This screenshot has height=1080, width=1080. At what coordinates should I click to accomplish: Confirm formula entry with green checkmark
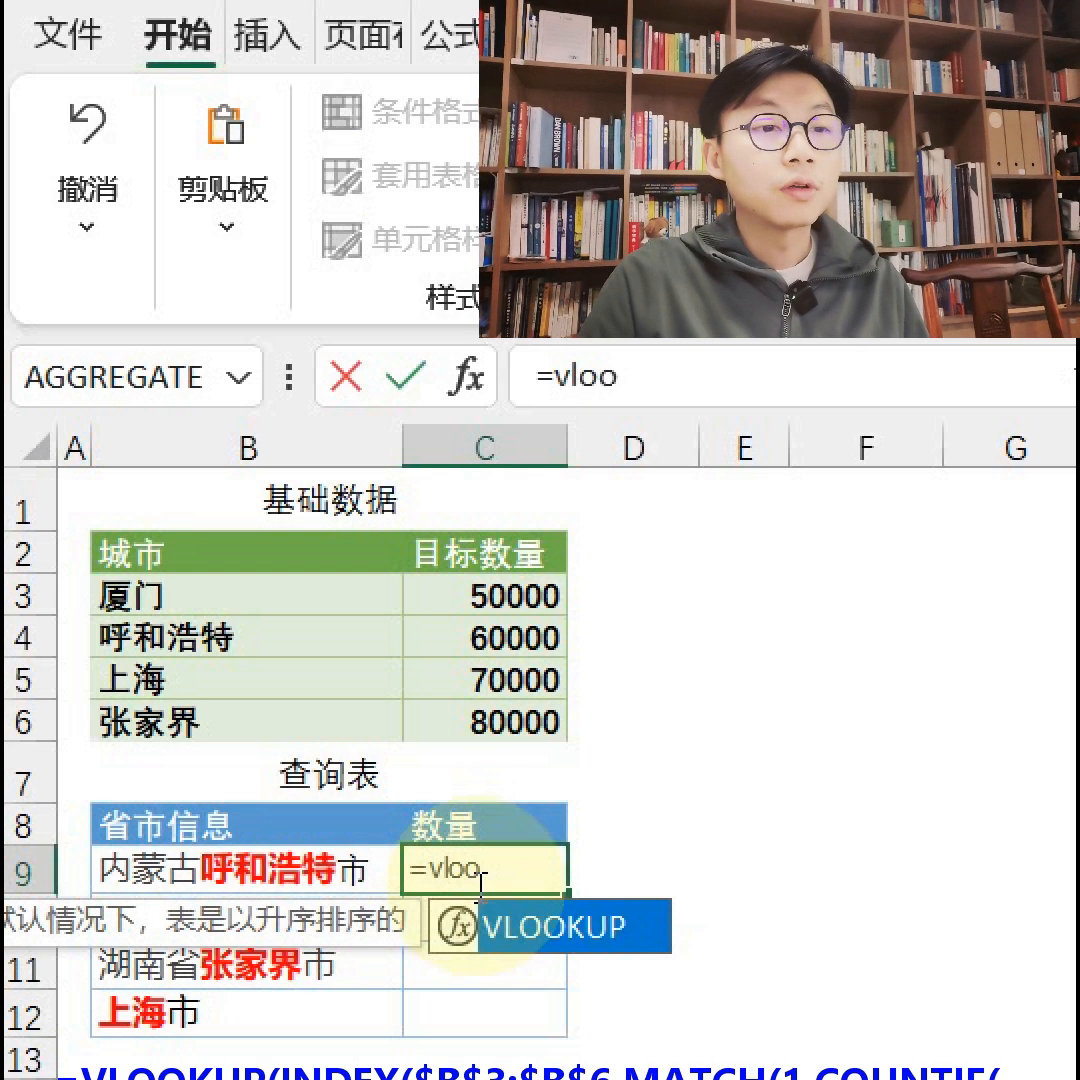(x=405, y=377)
